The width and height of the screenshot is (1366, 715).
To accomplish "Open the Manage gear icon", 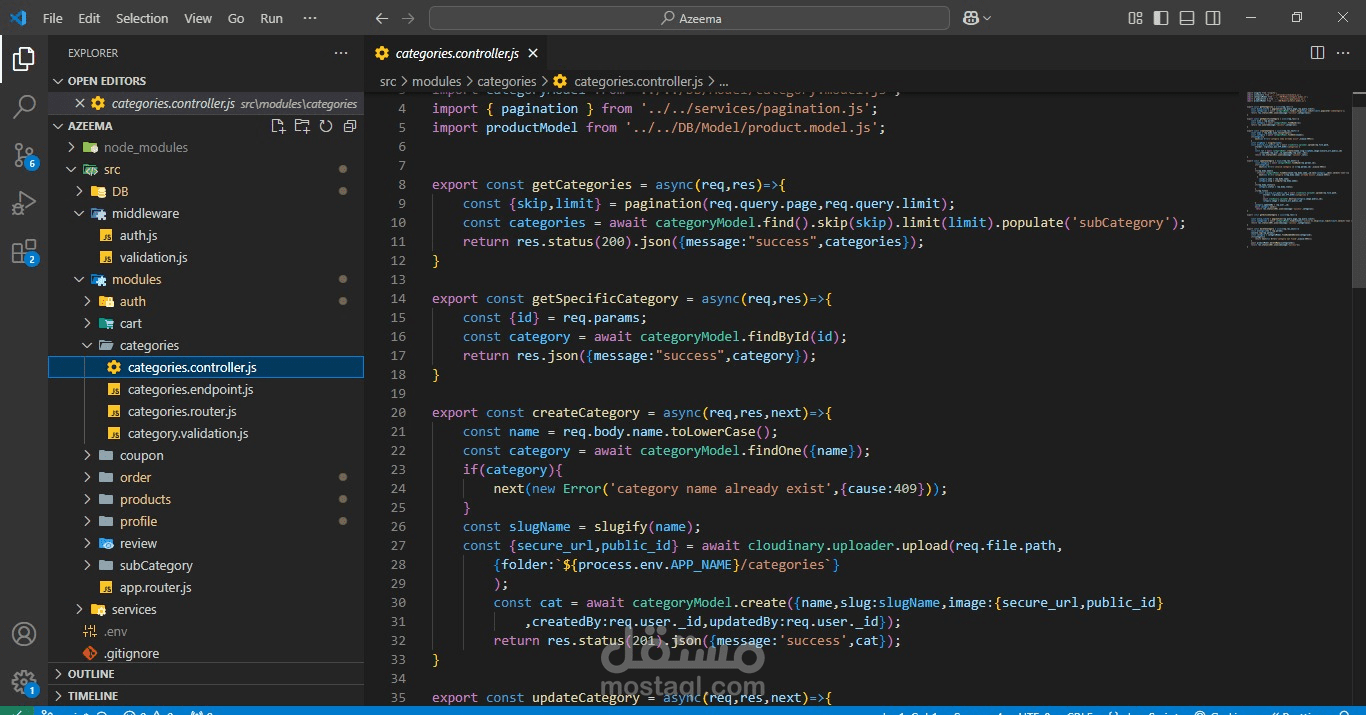I will 24,682.
